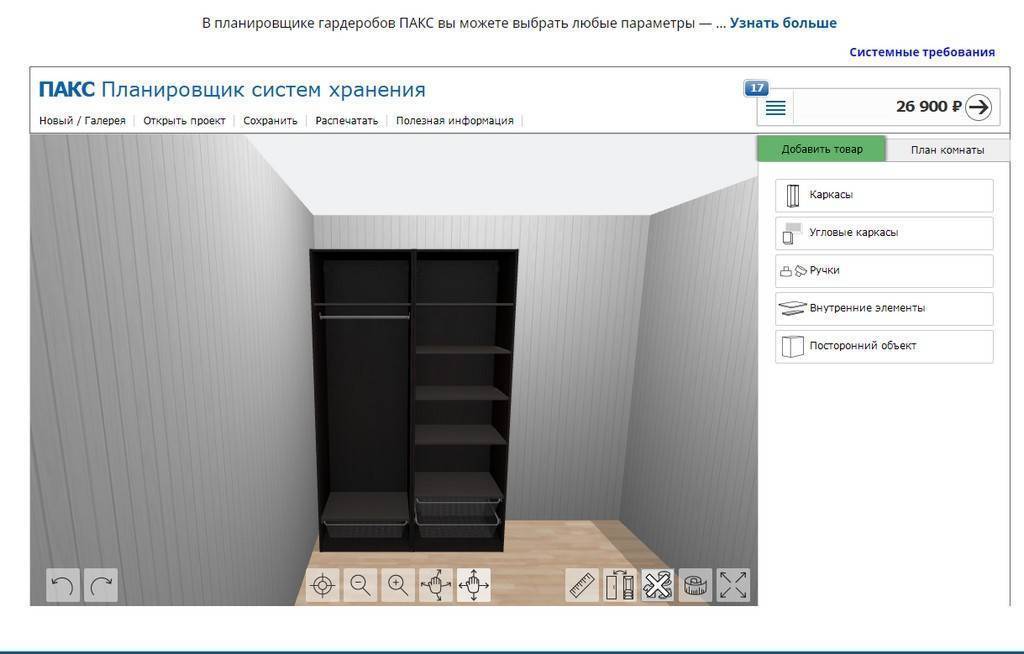
Task: Toggle wardrobe doors visibility
Action: pyautogui.click(x=620, y=585)
